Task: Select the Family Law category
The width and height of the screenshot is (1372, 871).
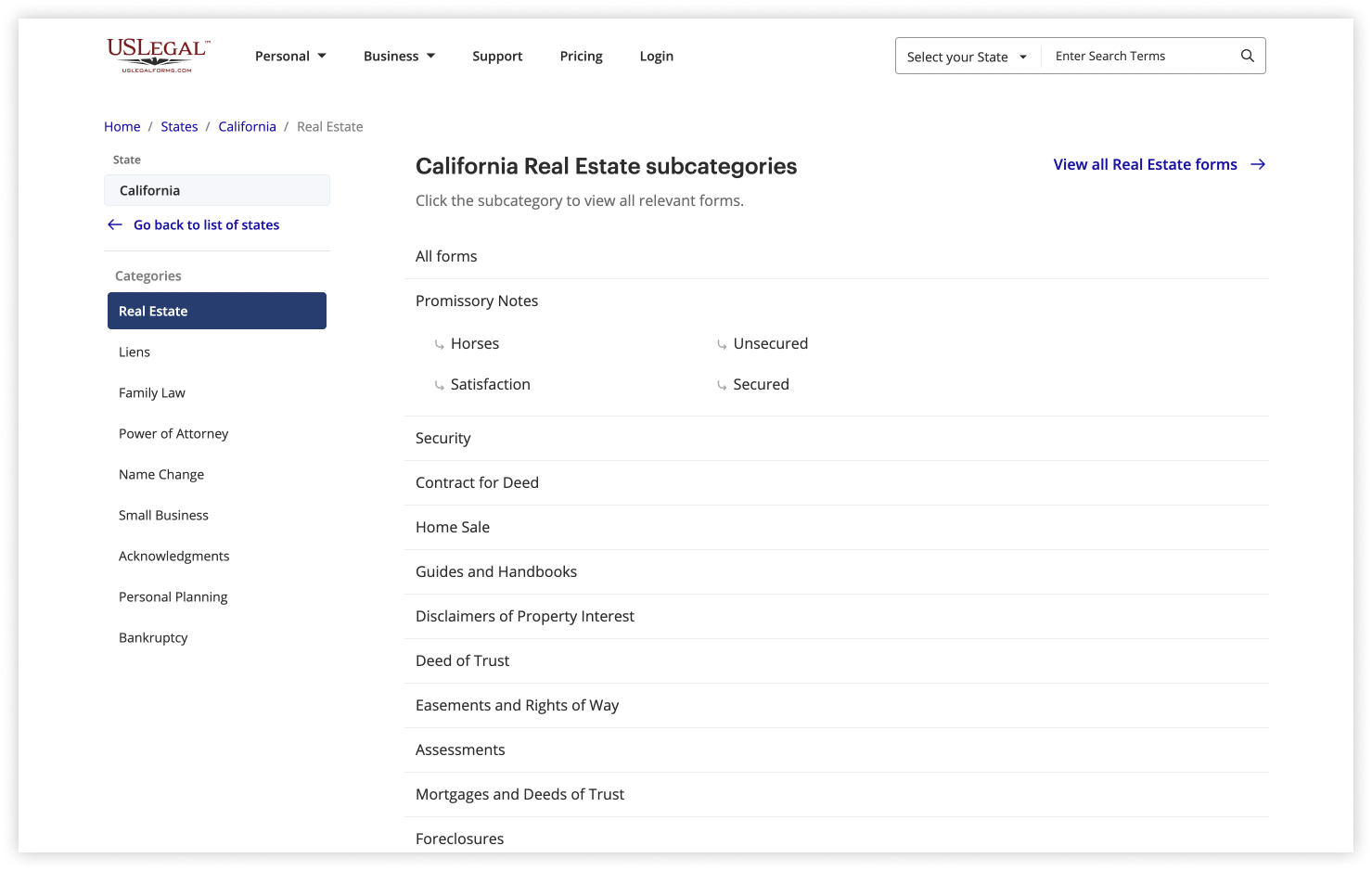Action: coord(151,392)
